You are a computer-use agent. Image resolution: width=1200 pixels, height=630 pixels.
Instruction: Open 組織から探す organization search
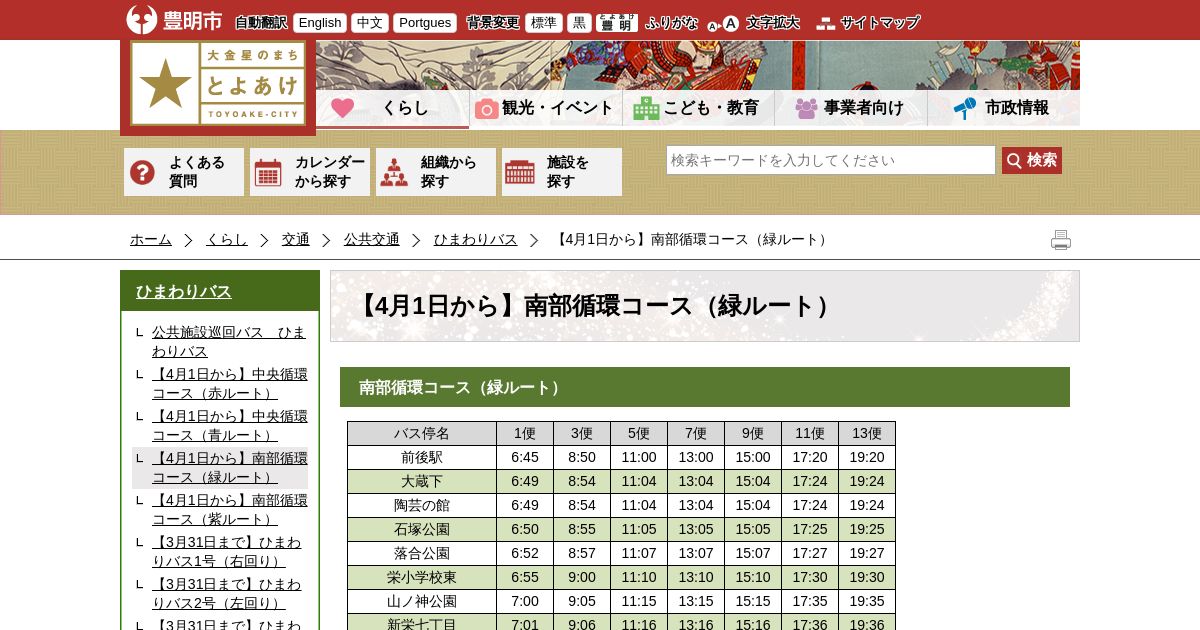pyautogui.click(x=436, y=172)
